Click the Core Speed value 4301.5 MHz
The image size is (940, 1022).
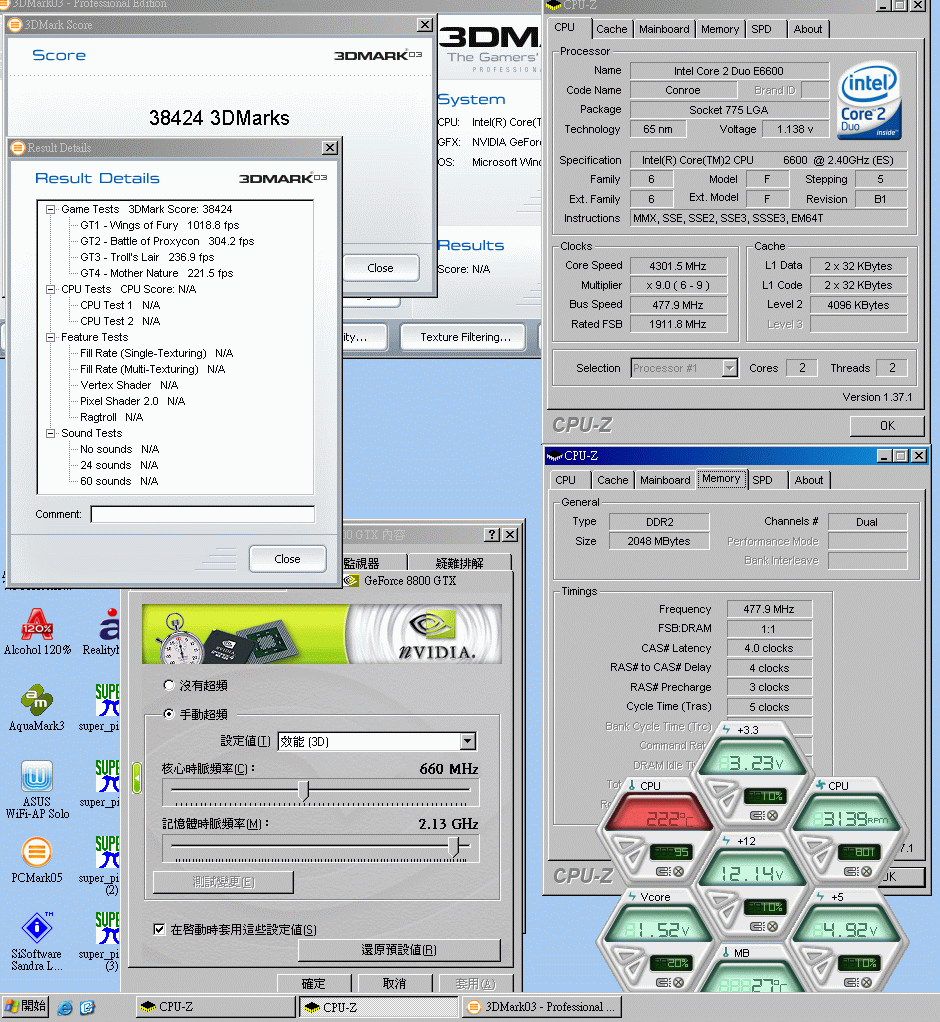678,266
